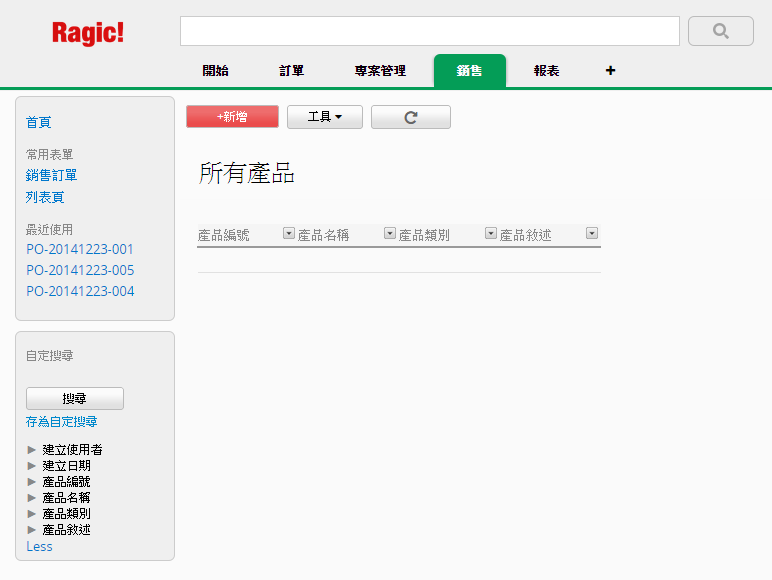Viewport: 772px width, 580px height.
Task: Open the 報表 tab
Action: [x=546, y=71]
